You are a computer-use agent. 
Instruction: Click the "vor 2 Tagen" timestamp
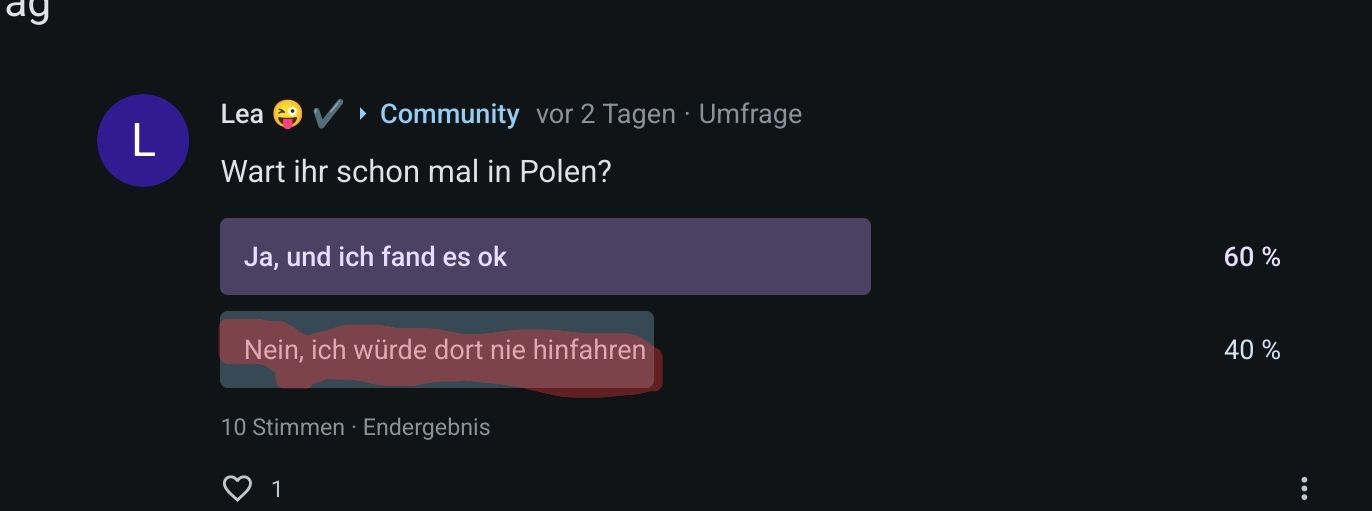point(606,114)
